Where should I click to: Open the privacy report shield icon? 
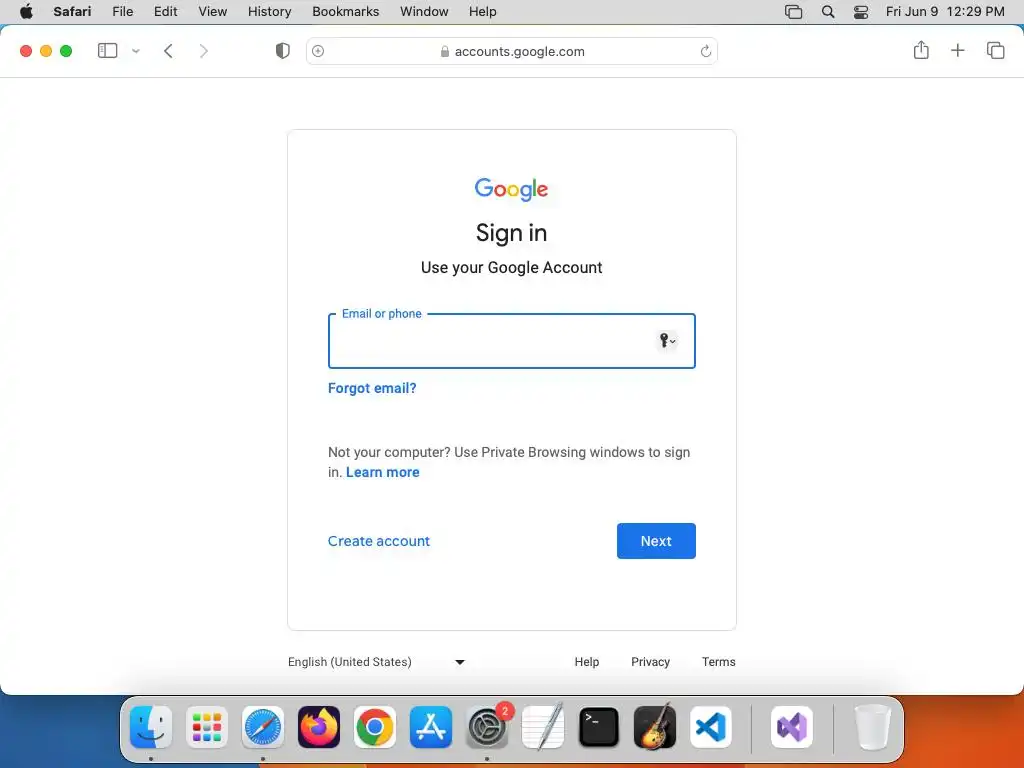pyautogui.click(x=282, y=51)
